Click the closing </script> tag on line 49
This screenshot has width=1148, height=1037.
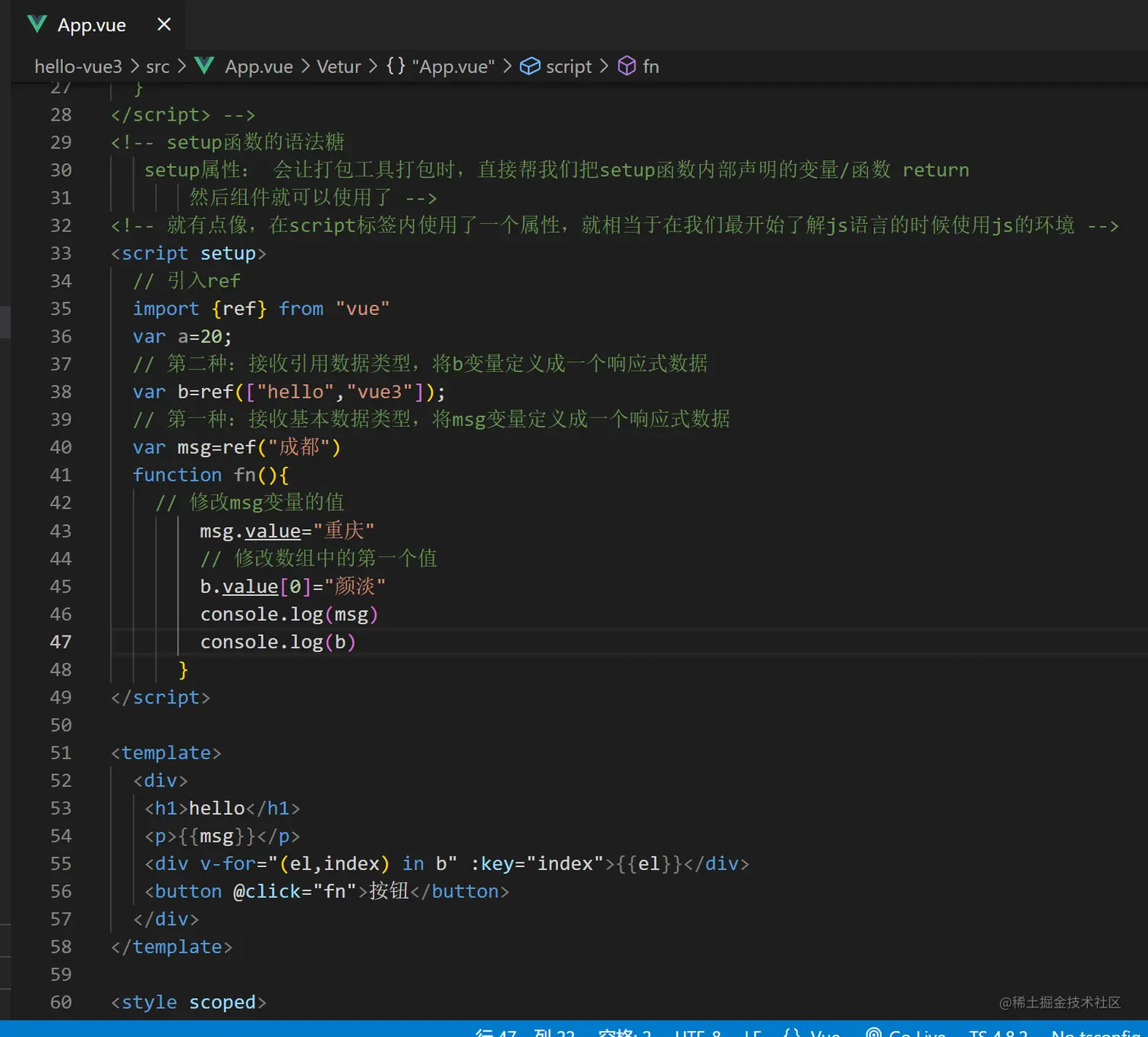coord(160,698)
